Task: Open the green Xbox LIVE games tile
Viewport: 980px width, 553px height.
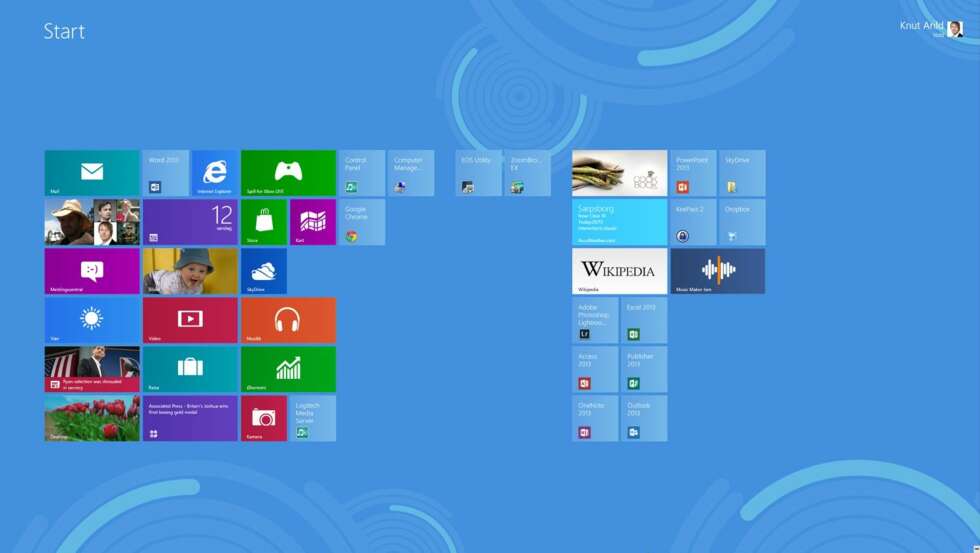Action: pos(288,173)
